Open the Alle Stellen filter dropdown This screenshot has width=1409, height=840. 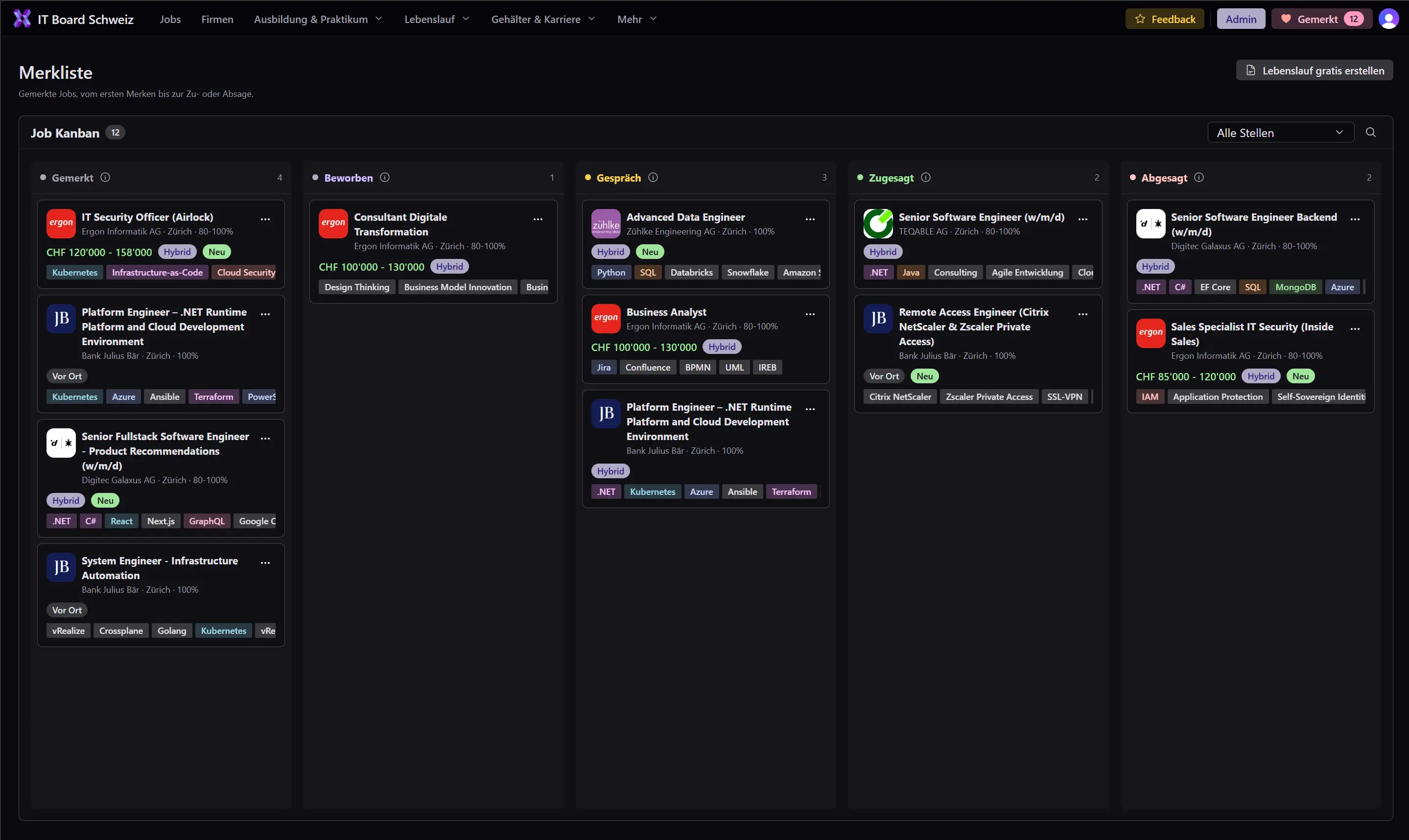(1281, 133)
